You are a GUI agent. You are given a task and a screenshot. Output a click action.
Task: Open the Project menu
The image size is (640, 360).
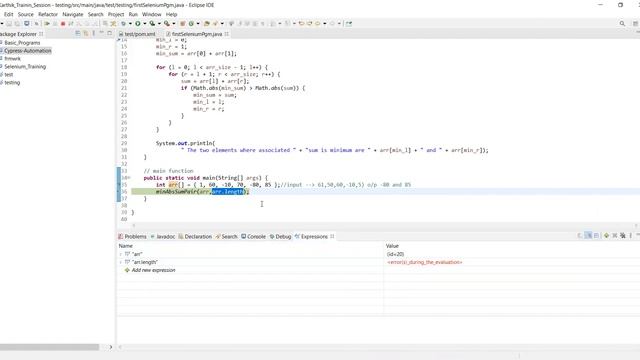pyautogui.click(x=116, y=14)
